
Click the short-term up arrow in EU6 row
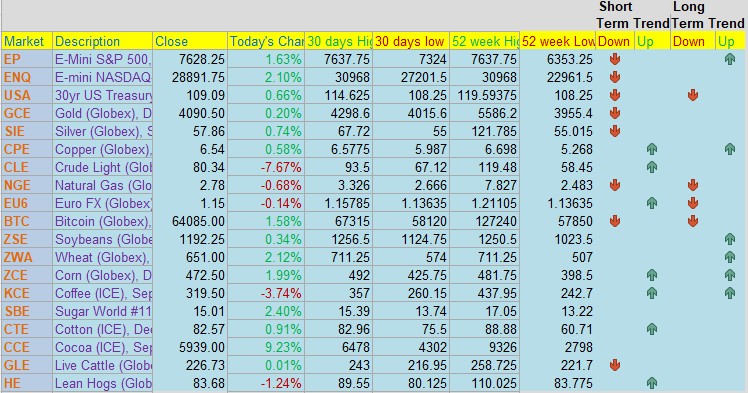[652, 203]
